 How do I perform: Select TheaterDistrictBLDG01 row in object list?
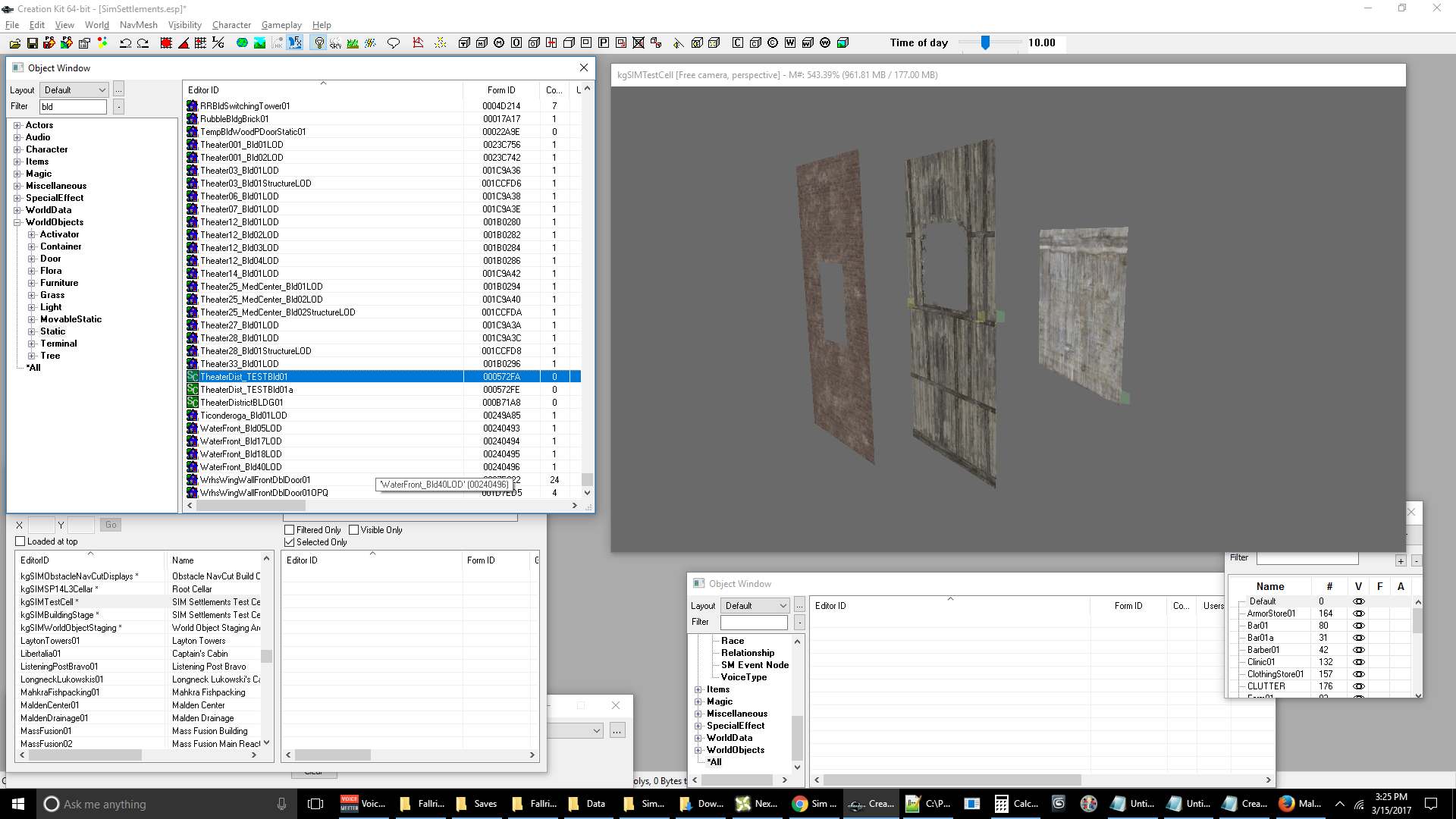[x=383, y=403]
